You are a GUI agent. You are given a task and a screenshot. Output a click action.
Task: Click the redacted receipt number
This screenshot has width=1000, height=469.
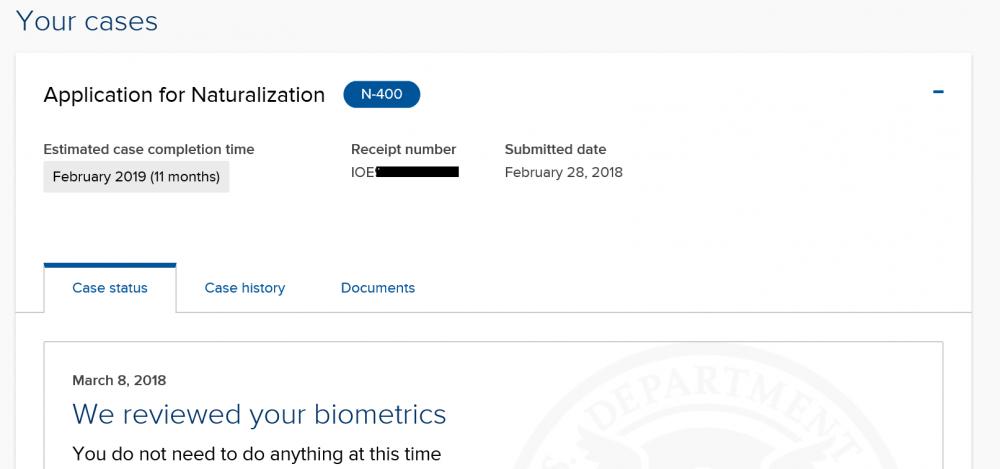(x=417, y=172)
